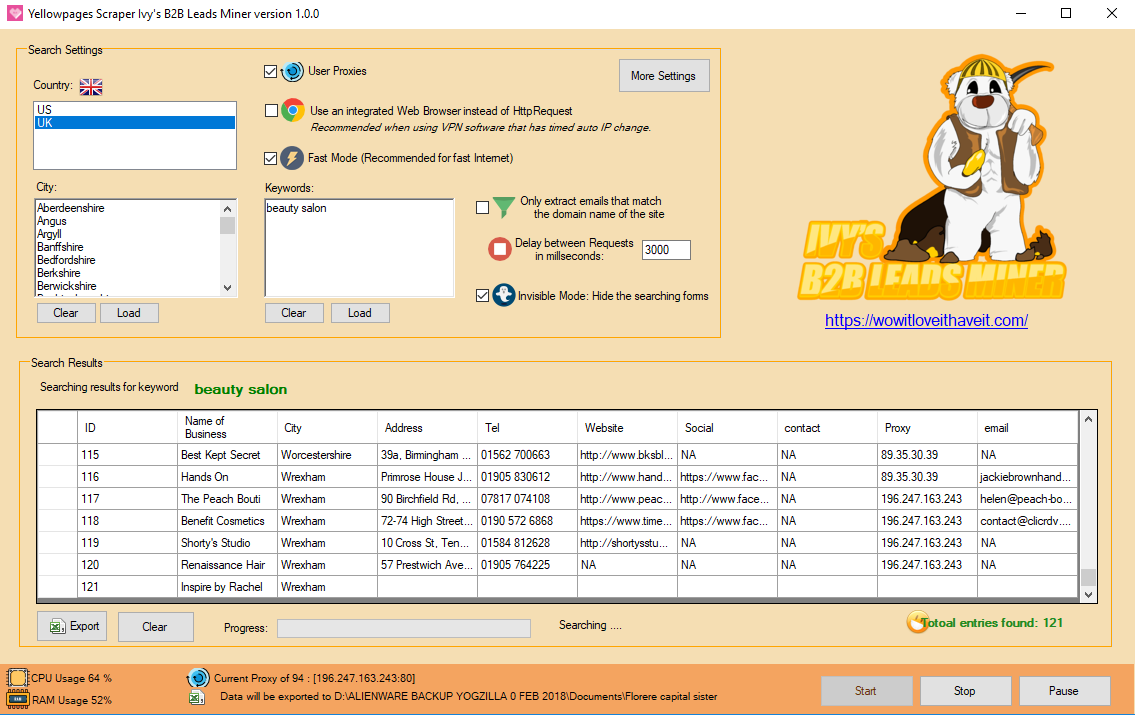Screen dimensions: 1135x715
Task: Click the results table scroll down arrow
Action: coord(1088,594)
